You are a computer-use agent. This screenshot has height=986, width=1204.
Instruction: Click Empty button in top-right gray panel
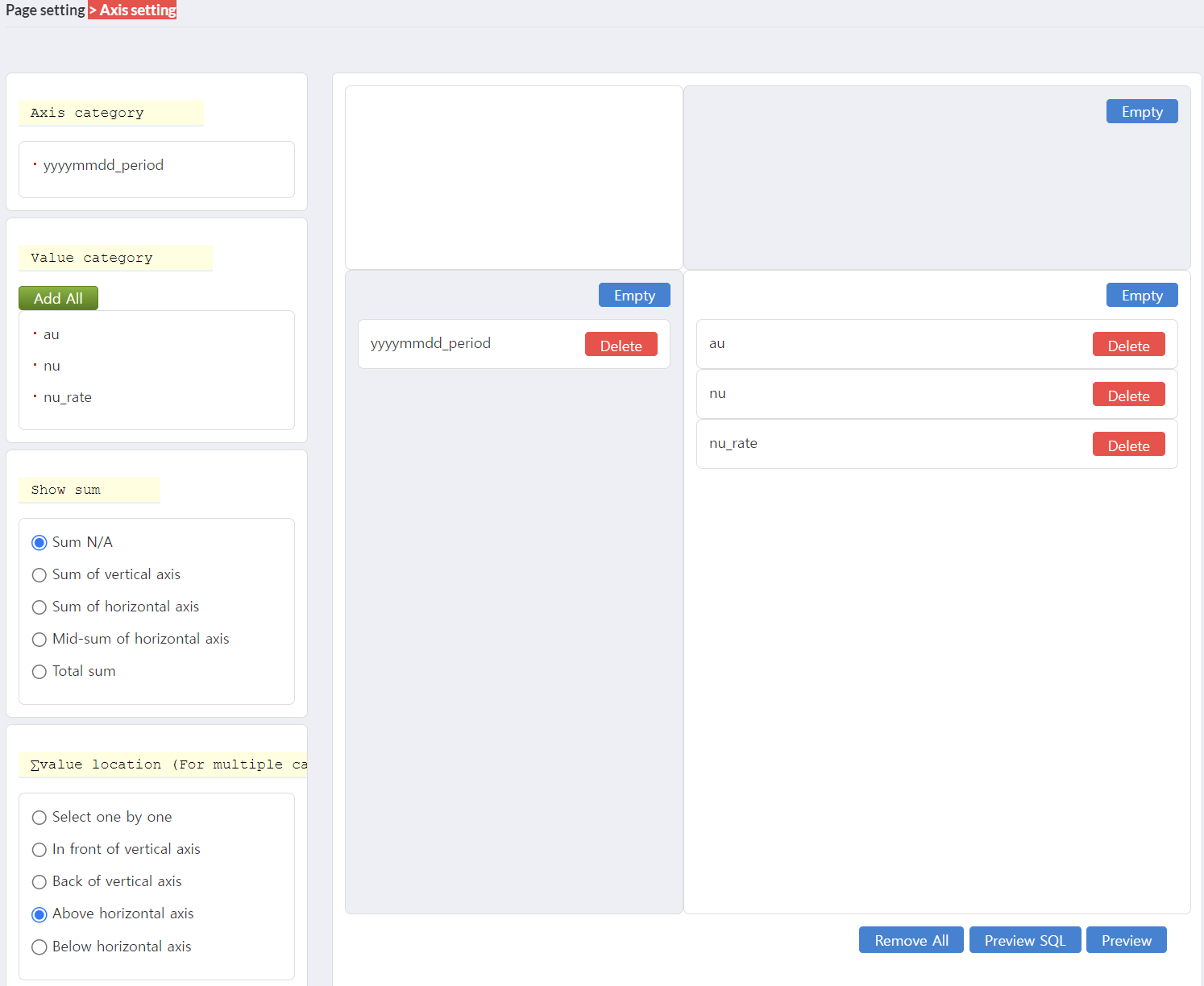coord(1142,111)
